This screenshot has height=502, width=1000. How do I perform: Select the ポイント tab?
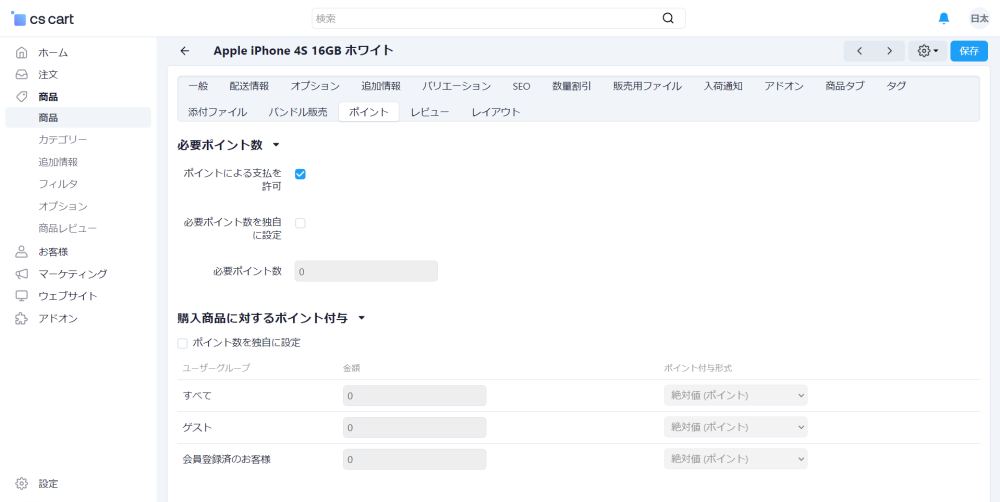coord(369,112)
